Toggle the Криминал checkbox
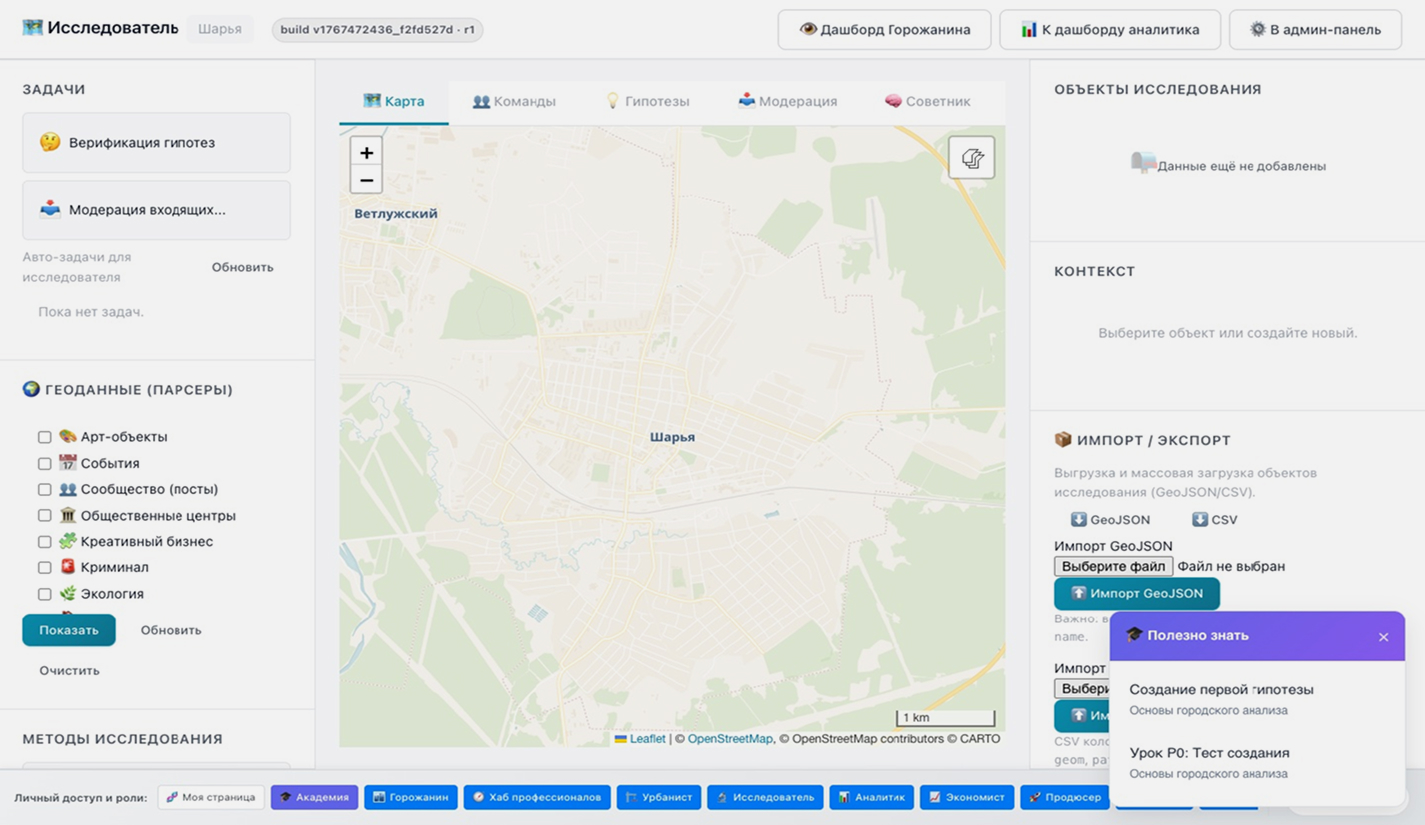This screenshot has width=1425, height=825. point(45,568)
